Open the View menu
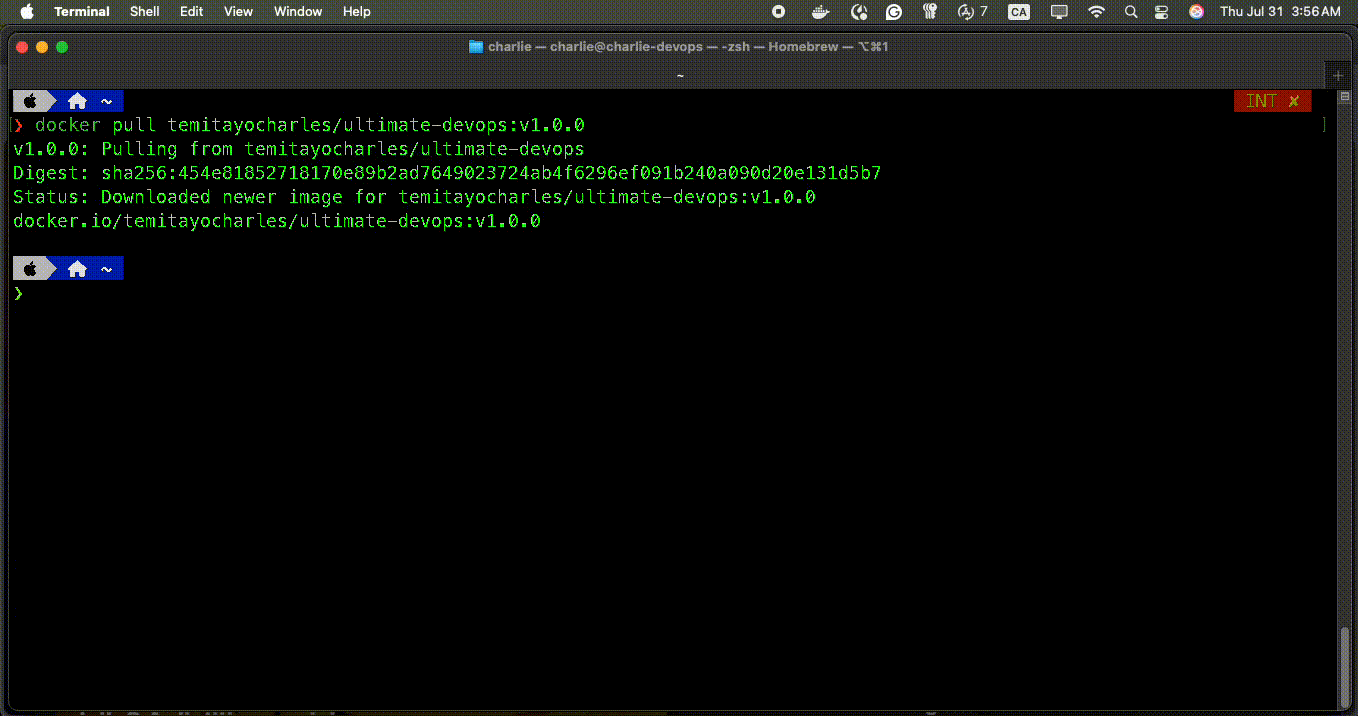Screen dimensions: 1358x716 click(238, 12)
